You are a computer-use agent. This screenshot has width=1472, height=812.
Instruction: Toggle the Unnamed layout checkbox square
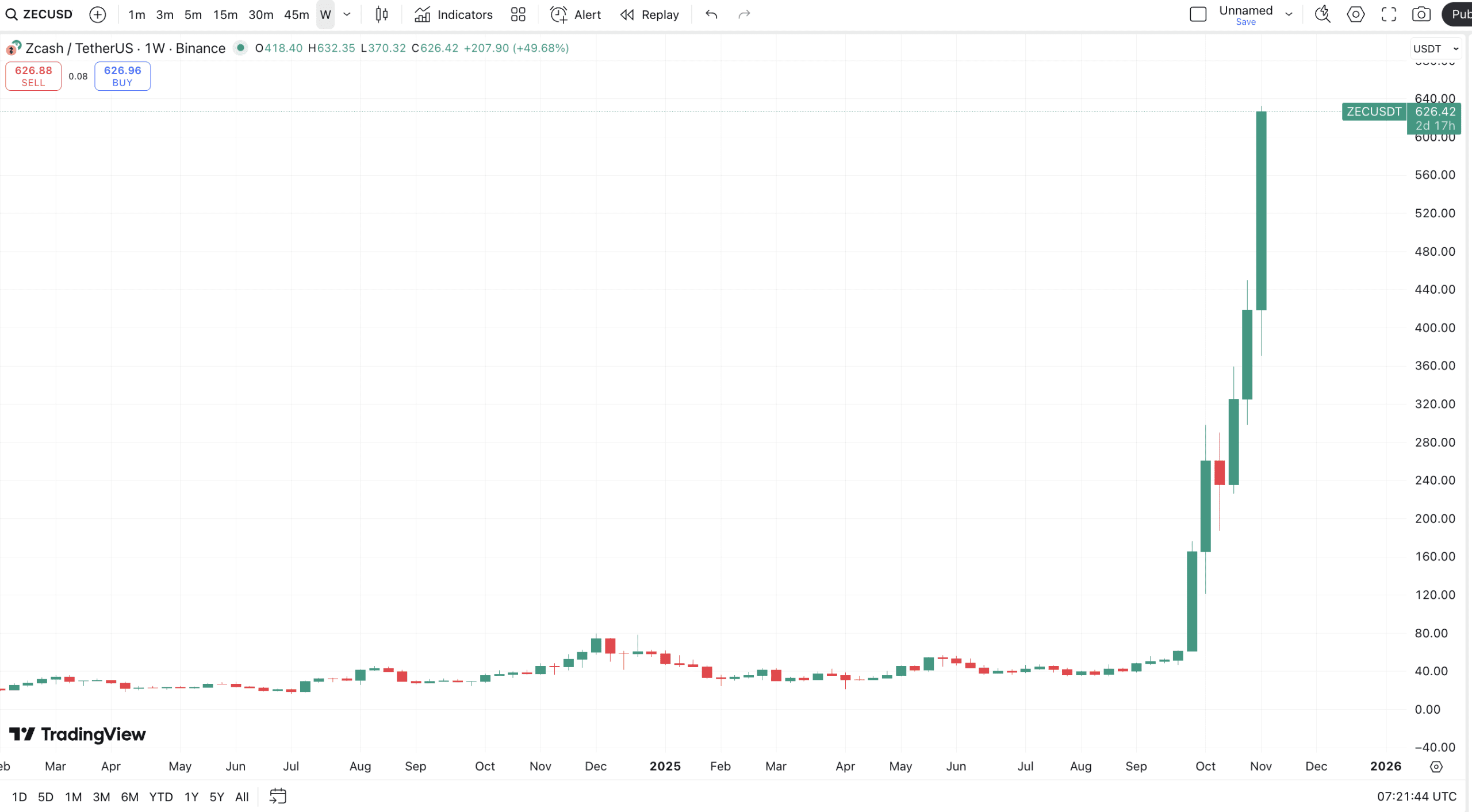(1198, 14)
